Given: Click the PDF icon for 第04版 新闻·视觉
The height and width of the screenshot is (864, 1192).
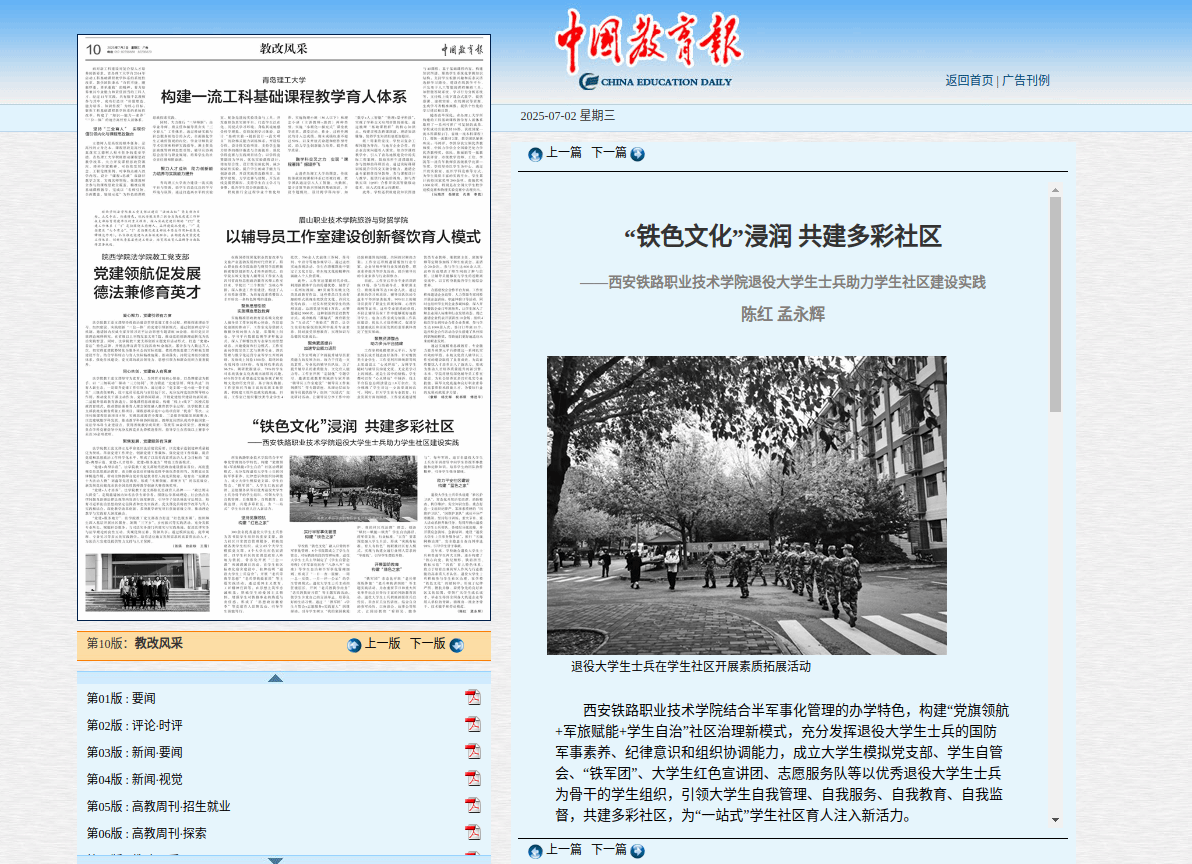Looking at the screenshot, I should pos(473,779).
